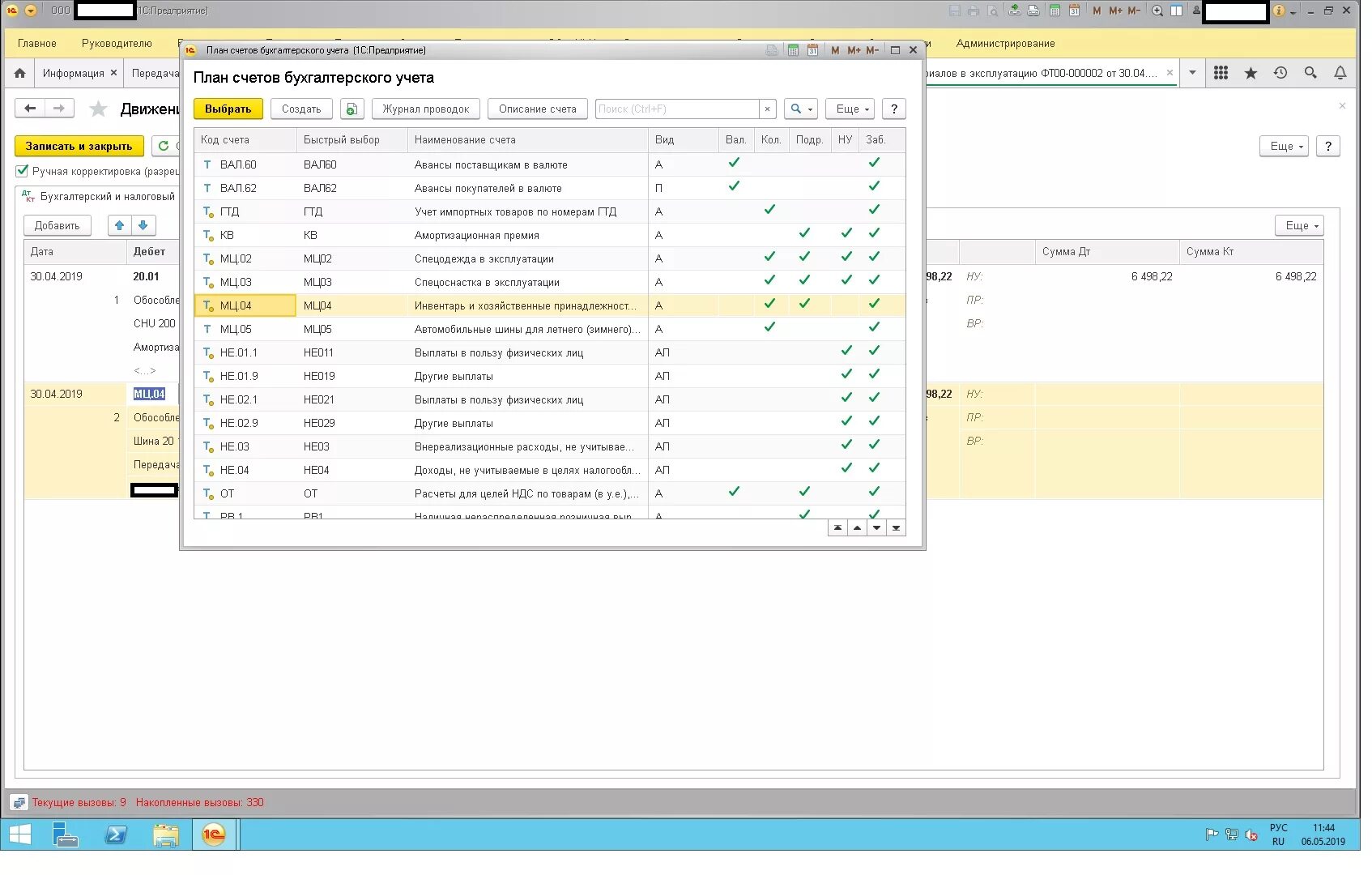Click the copy account icon beside Создать
The image size is (1372, 875).
(352, 109)
